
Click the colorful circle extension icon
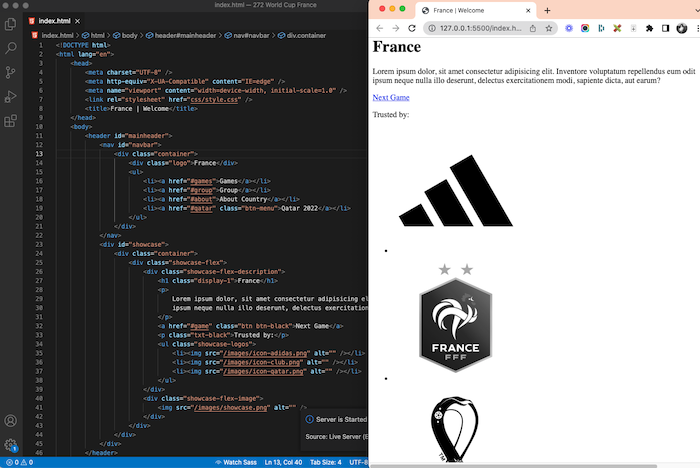pos(585,28)
